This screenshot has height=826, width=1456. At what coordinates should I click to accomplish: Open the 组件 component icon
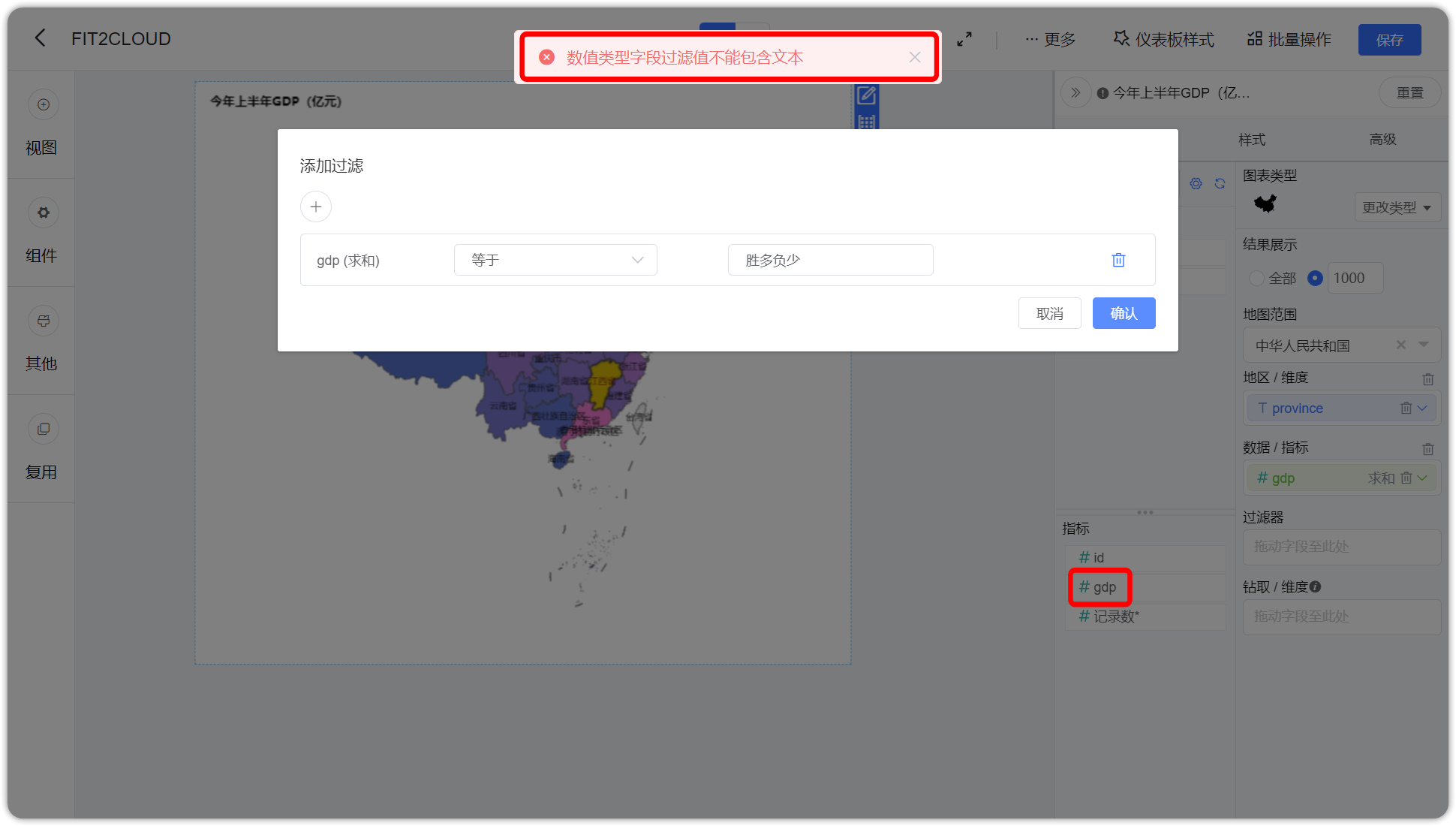tap(44, 213)
